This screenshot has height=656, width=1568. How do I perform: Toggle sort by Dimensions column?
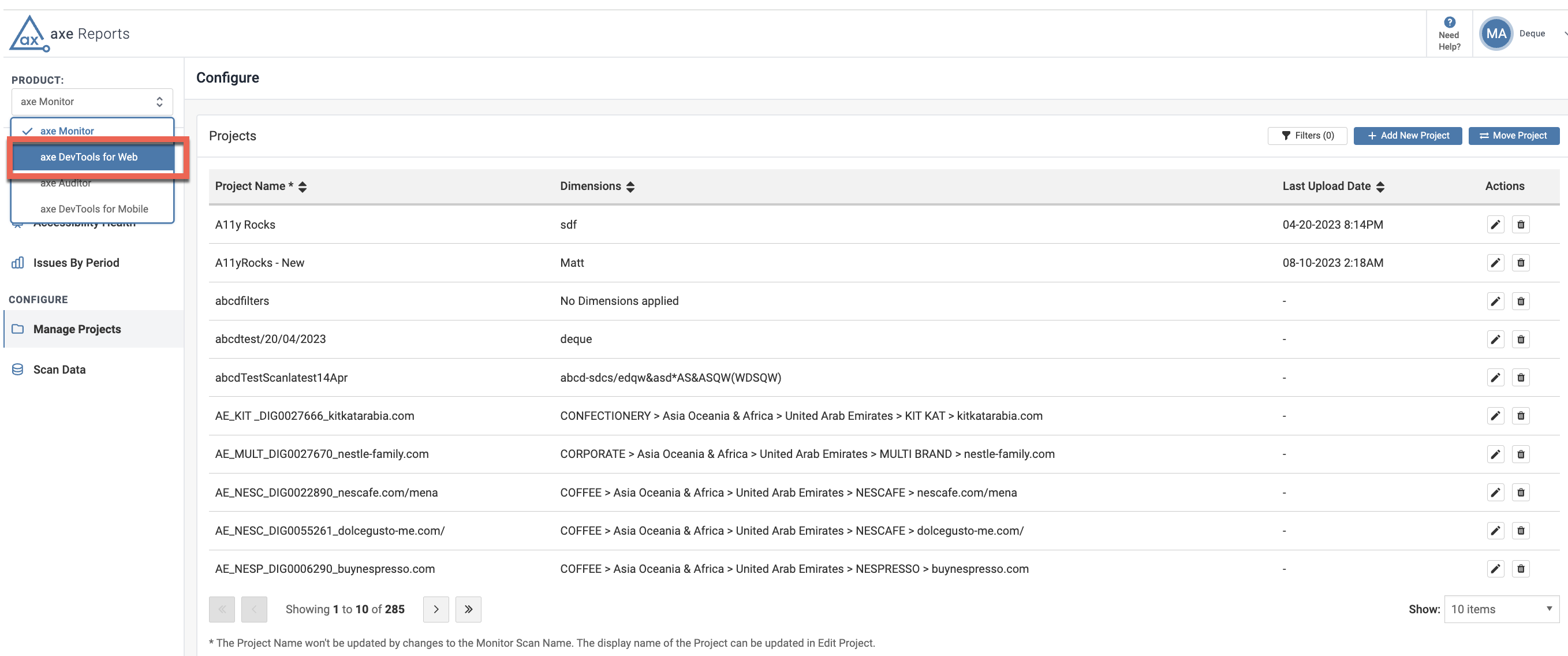click(x=630, y=187)
